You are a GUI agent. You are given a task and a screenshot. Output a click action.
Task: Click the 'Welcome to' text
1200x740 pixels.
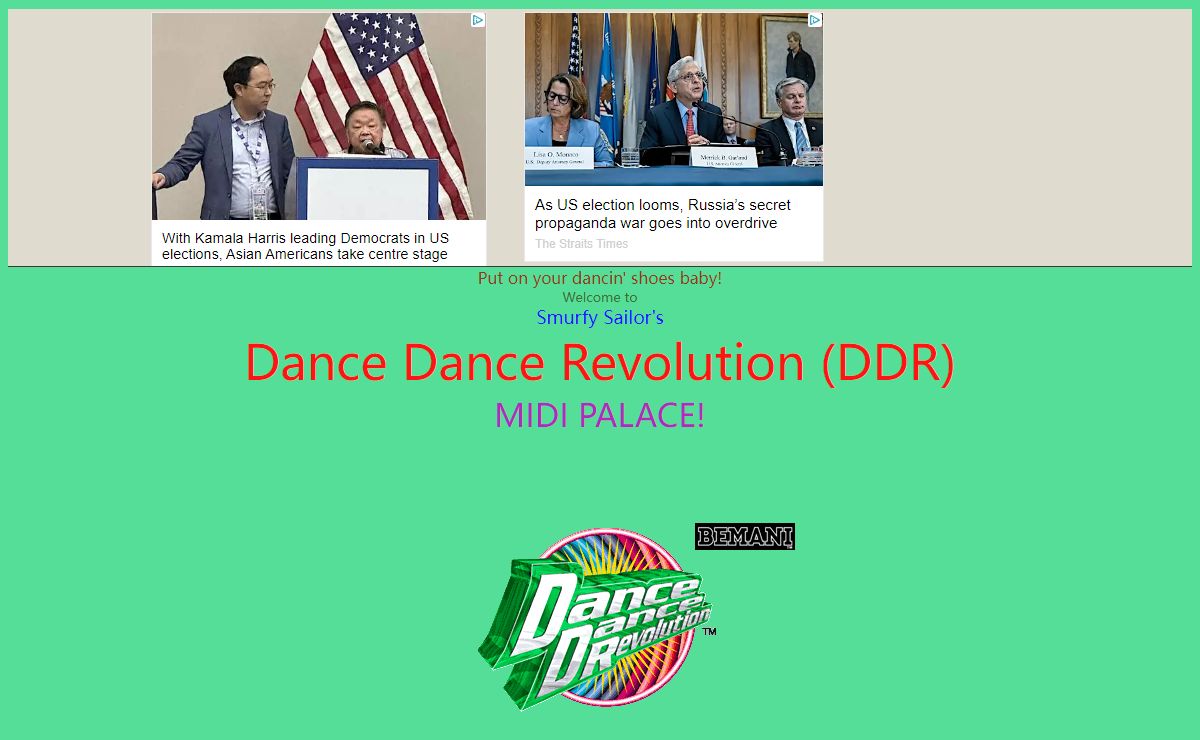[600, 297]
